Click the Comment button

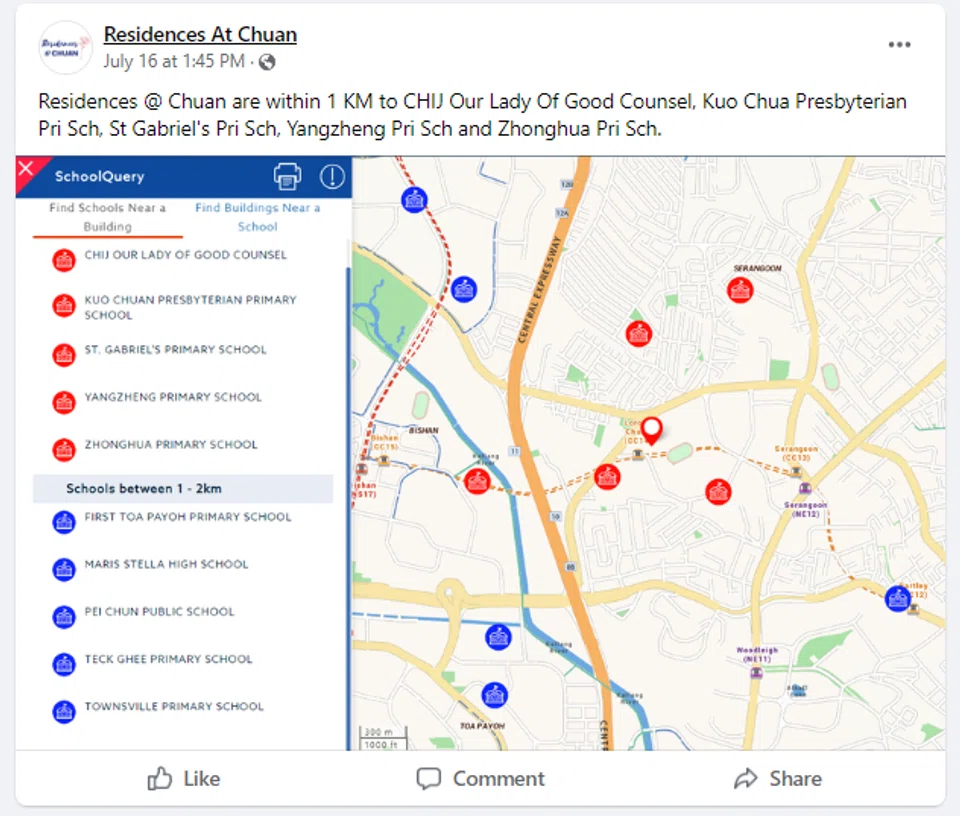480,778
